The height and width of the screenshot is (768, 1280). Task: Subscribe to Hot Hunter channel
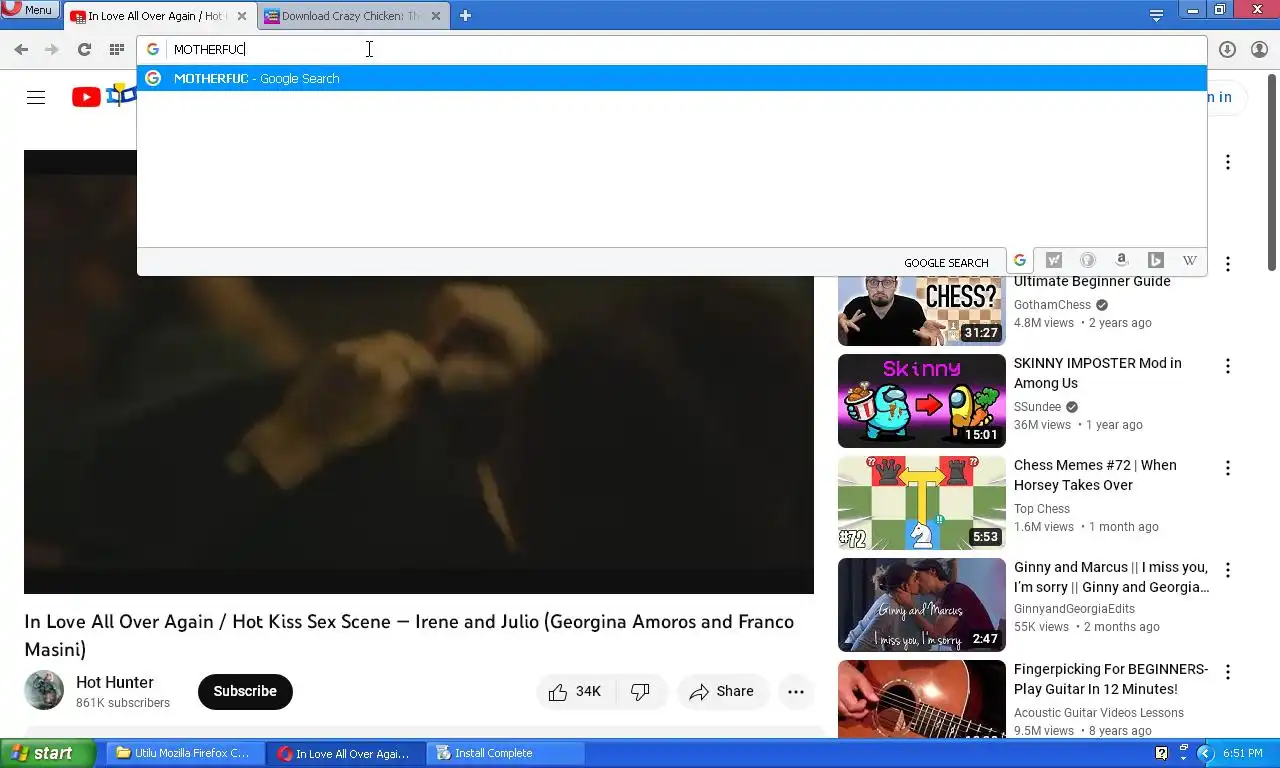tap(245, 691)
